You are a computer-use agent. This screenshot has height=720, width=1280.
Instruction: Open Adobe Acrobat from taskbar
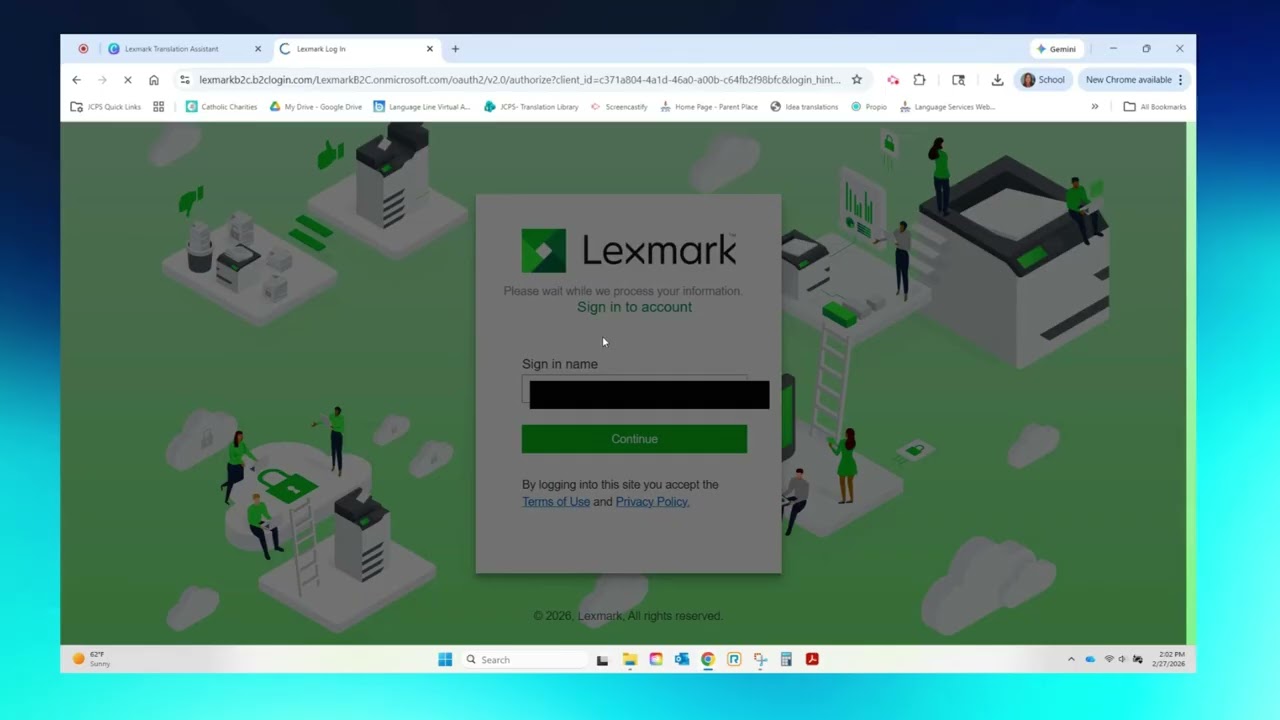point(812,660)
